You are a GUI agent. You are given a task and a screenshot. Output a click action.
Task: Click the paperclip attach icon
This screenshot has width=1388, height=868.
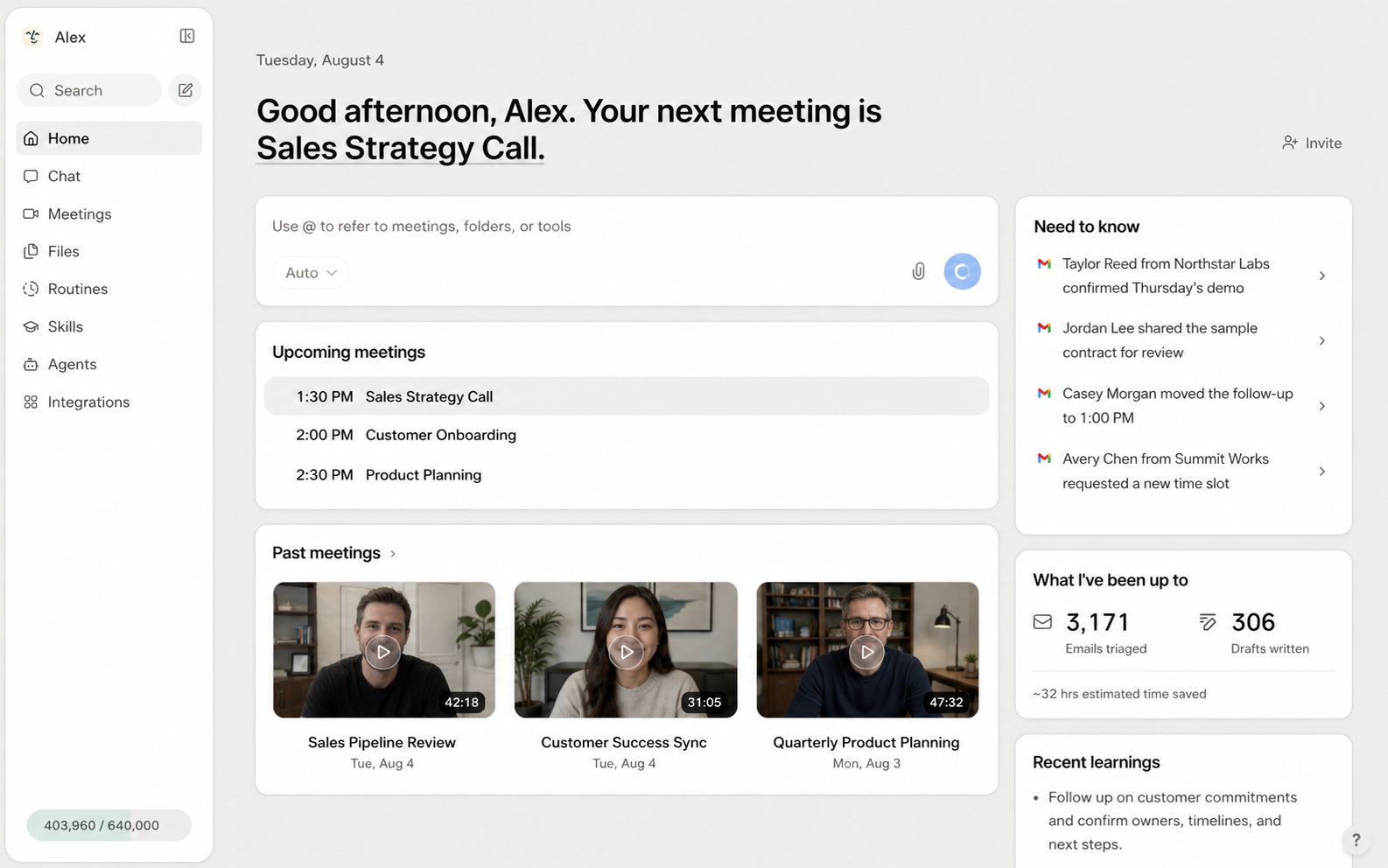(x=918, y=271)
